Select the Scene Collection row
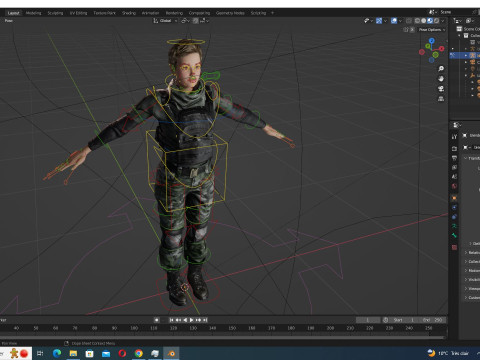480x360 pixels. tap(469, 29)
